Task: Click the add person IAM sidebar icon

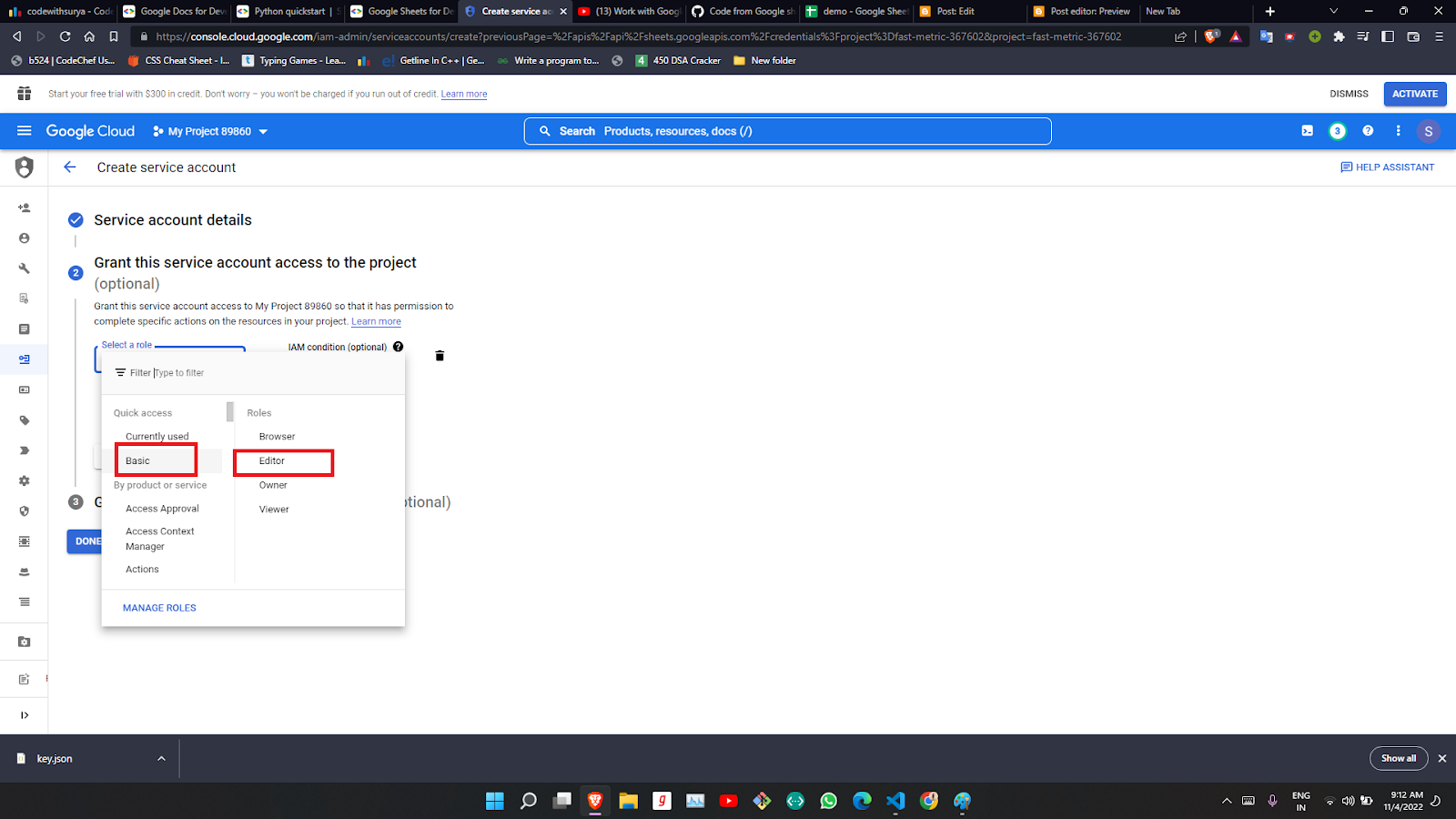Action: point(25,207)
